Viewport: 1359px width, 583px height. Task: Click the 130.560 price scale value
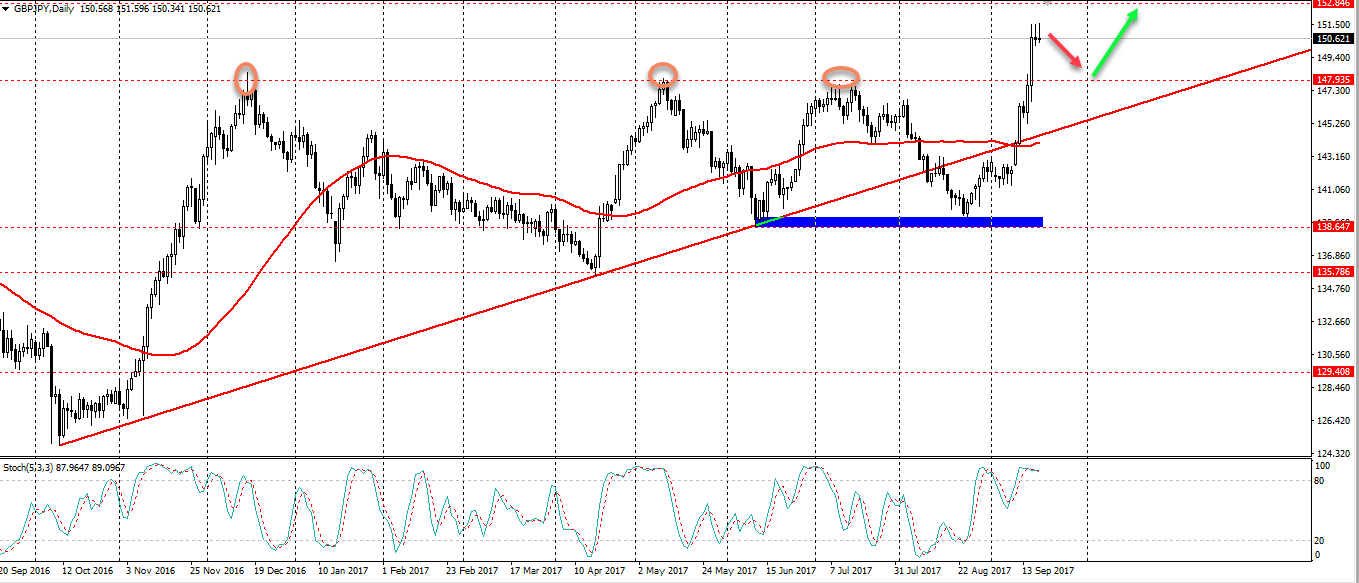click(1333, 355)
